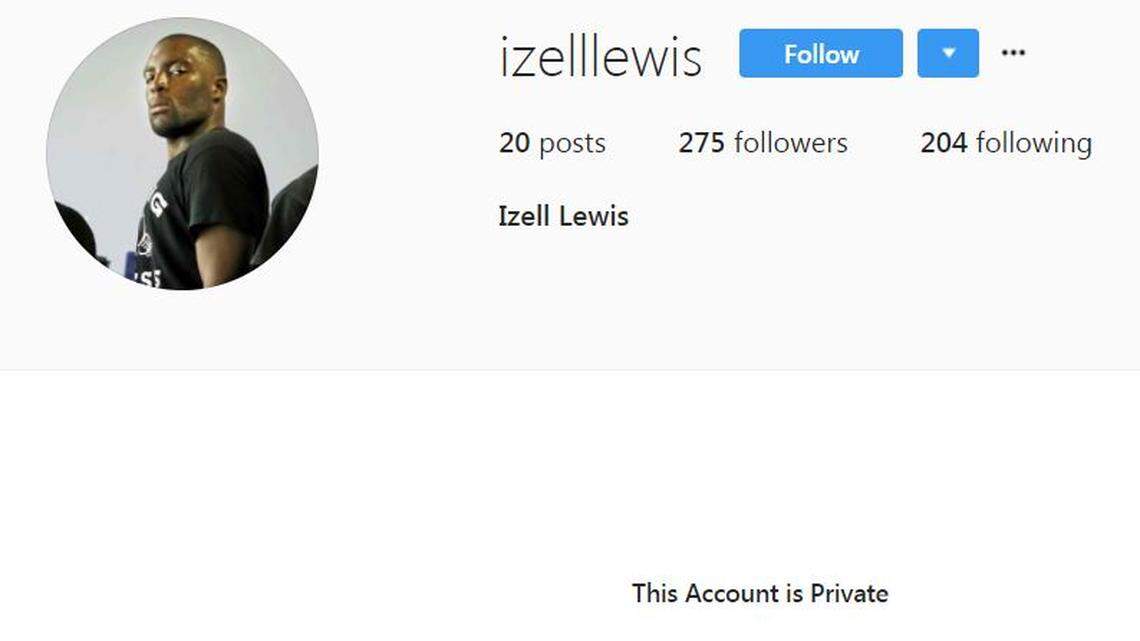
Task: Select the Izell Lewis display name
Action: [x=563, y=216]
